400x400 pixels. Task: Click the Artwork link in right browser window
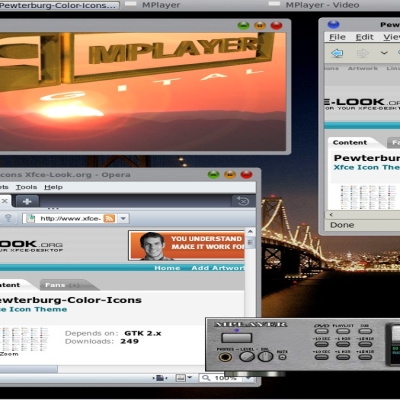click(x=363, y=68)
